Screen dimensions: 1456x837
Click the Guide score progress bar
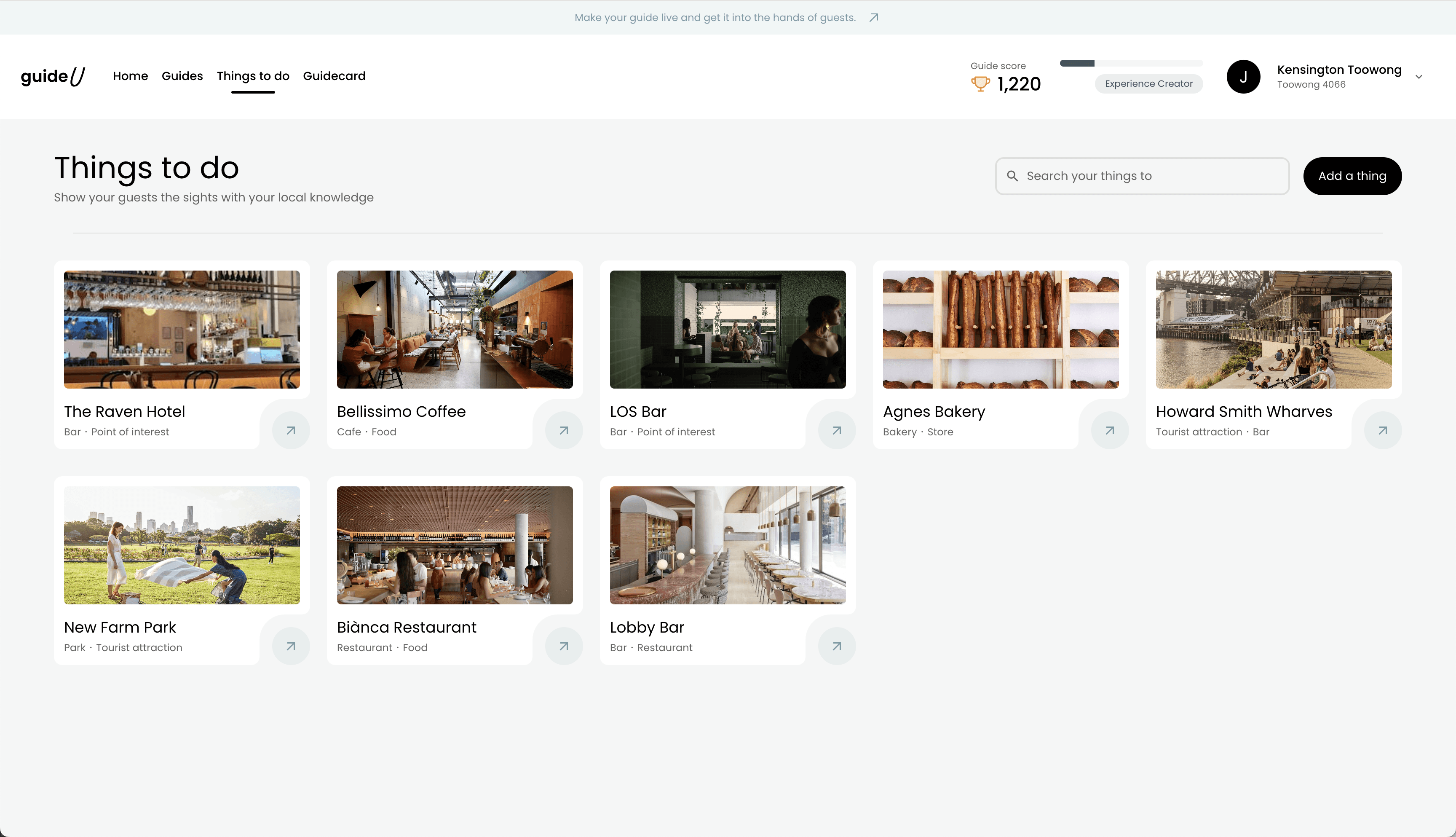(1131, 63)
